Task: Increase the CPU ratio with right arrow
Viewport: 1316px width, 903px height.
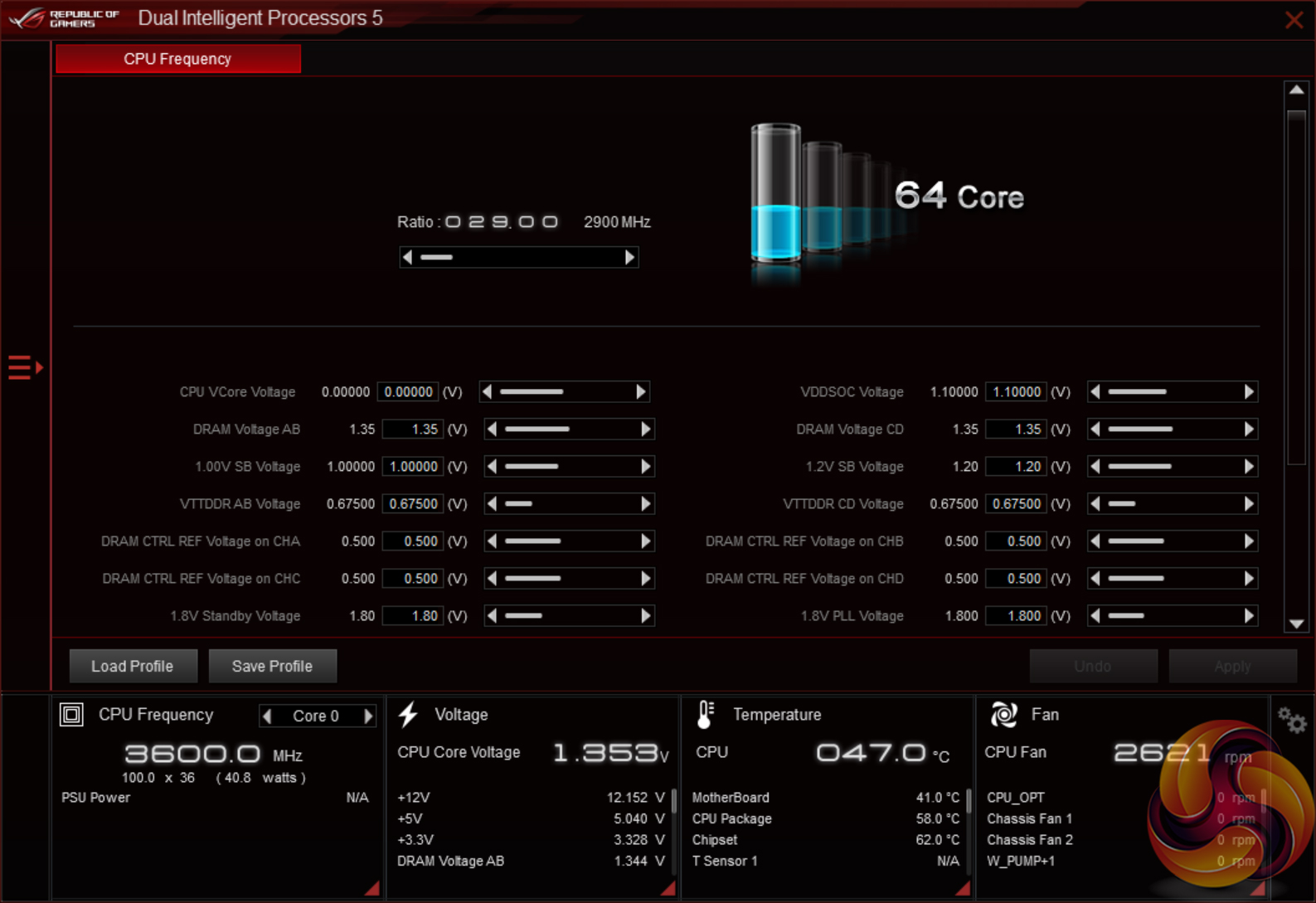Action: pos(629,257)
